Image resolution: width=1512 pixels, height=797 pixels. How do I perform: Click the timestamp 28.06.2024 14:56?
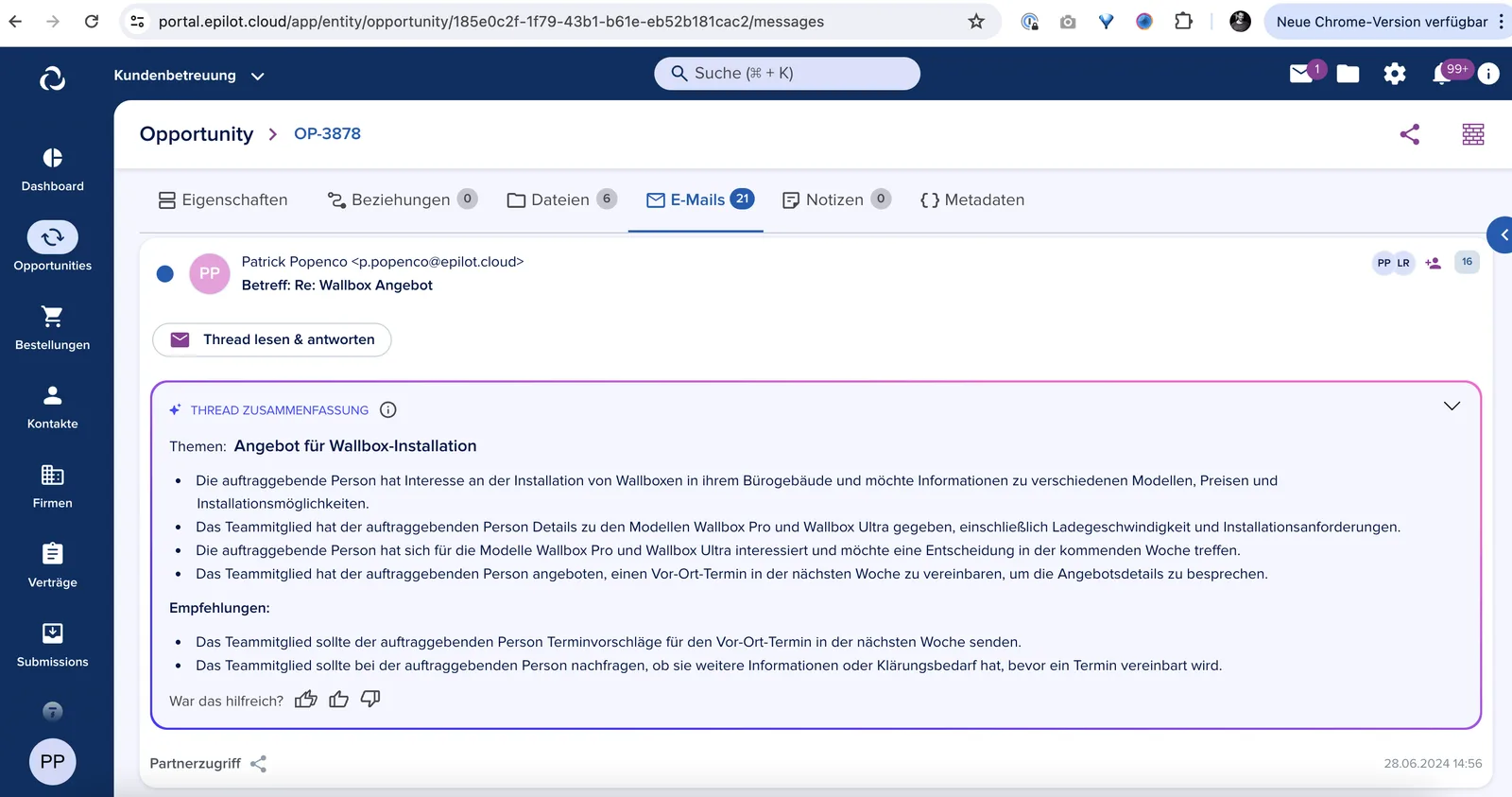(1433, 764)
